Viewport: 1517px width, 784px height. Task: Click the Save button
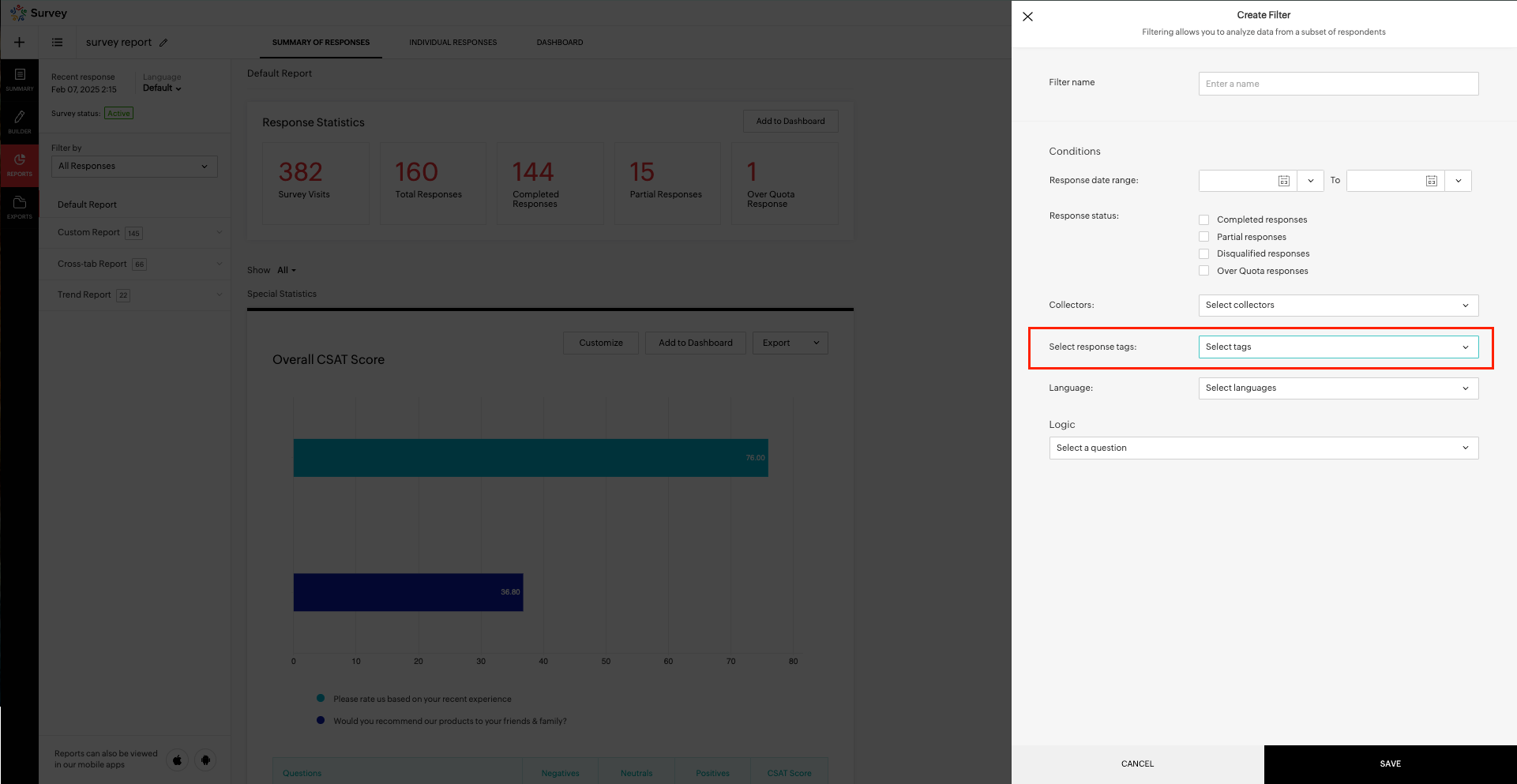tap(1390, 763)
